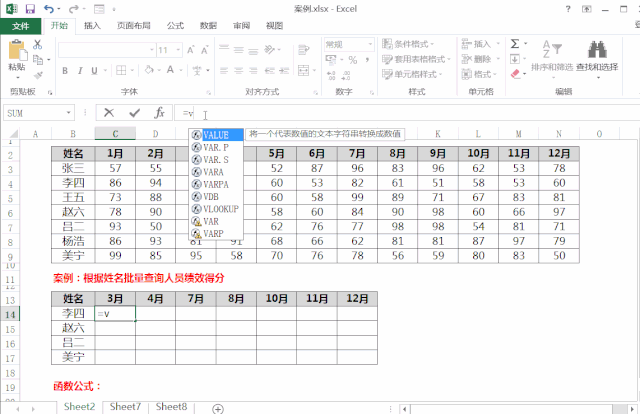This screenshot has height=414, width=640.
Task: Click the Comma style icon
Action: pos(367,60)
